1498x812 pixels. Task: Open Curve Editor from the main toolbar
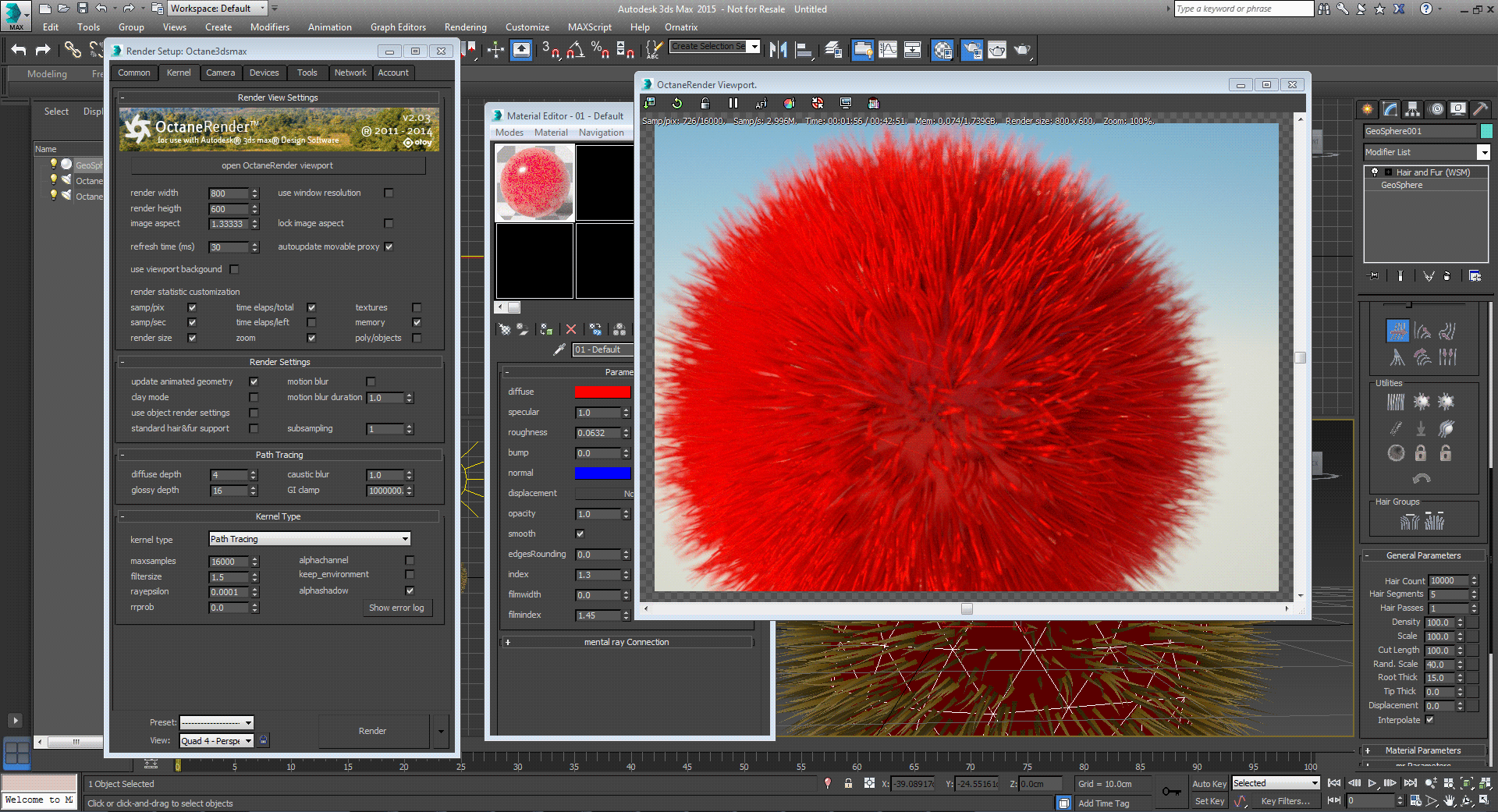click(888, 50)
